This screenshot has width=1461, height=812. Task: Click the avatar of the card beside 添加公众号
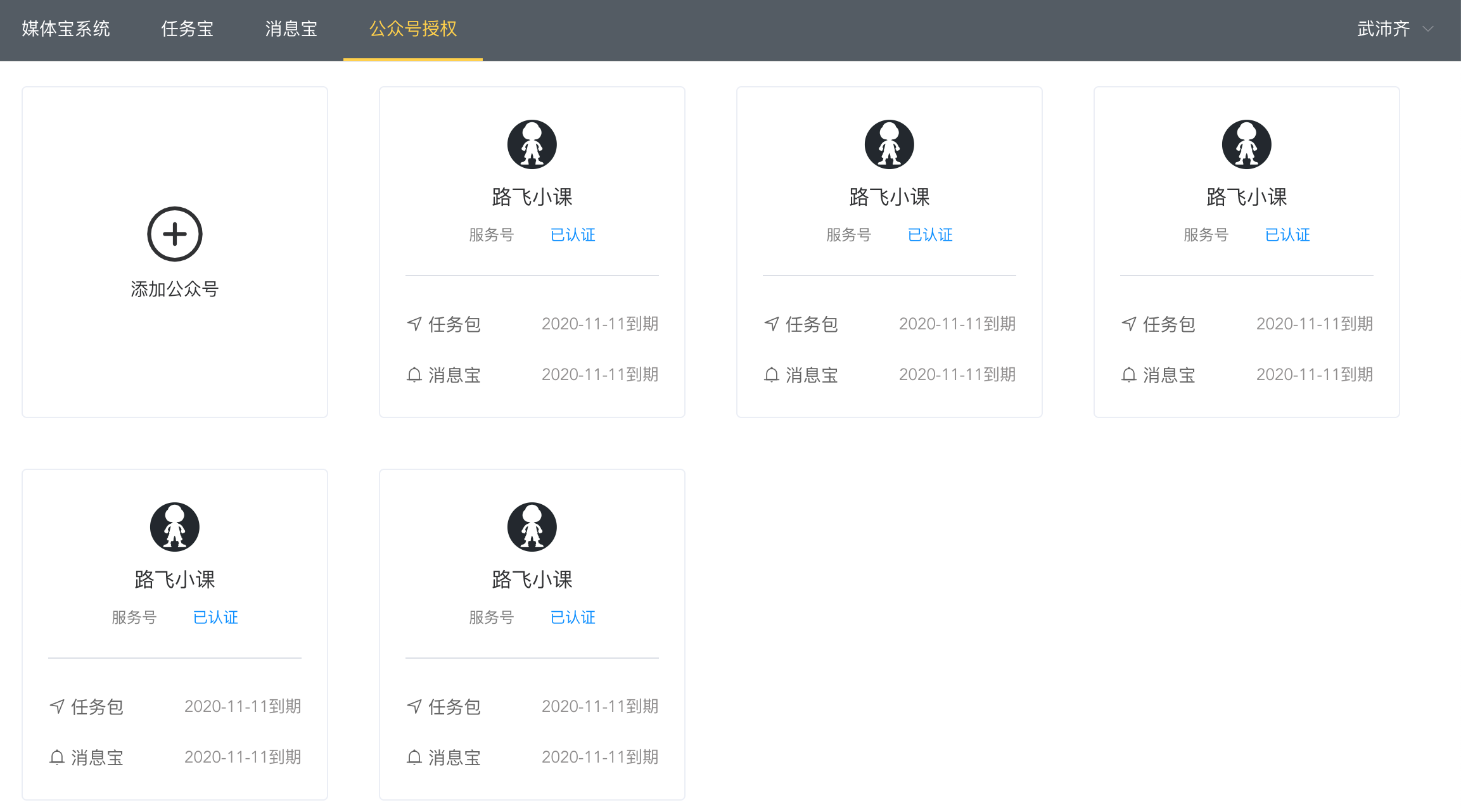(x=532, y=144)
